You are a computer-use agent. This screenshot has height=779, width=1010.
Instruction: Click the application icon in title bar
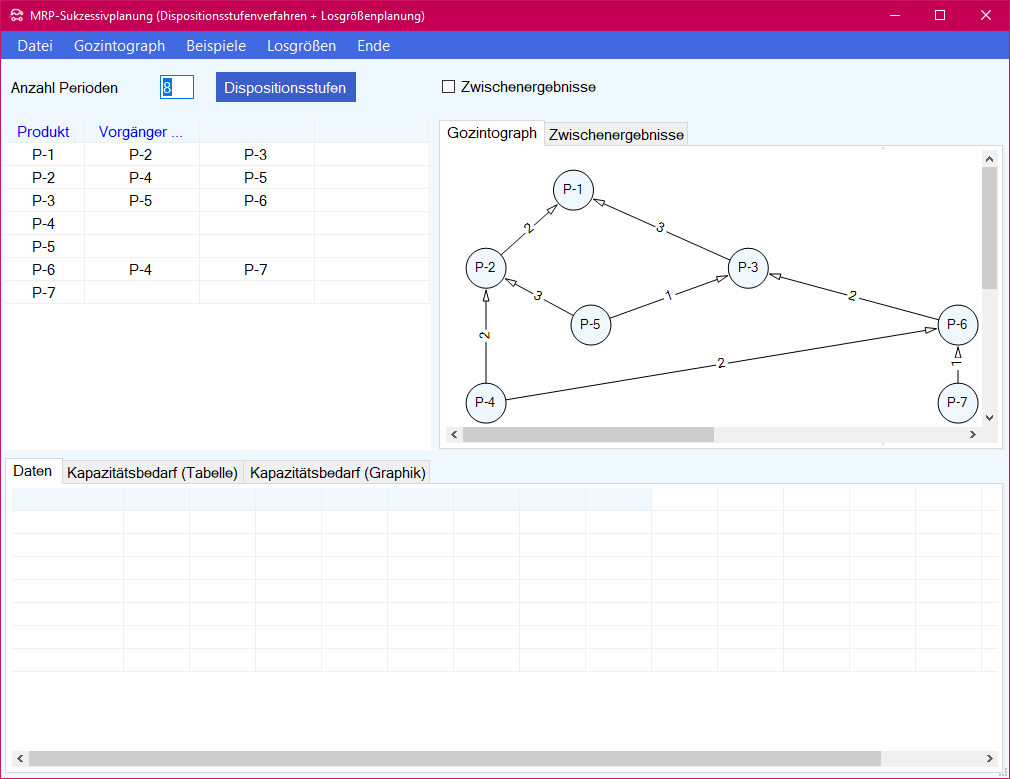pyautogui.click(x=16, y=16)
